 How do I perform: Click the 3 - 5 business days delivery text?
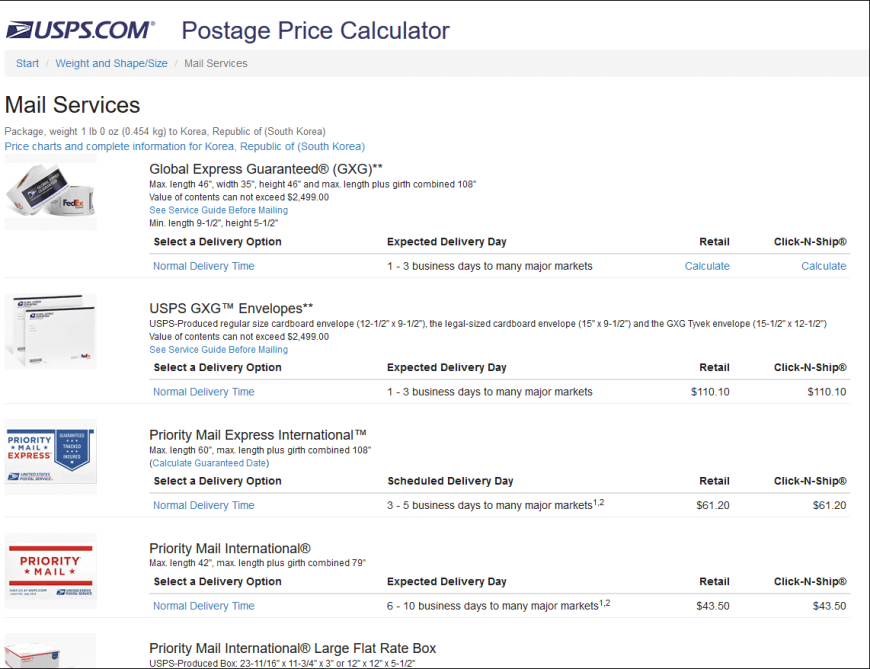495,505
